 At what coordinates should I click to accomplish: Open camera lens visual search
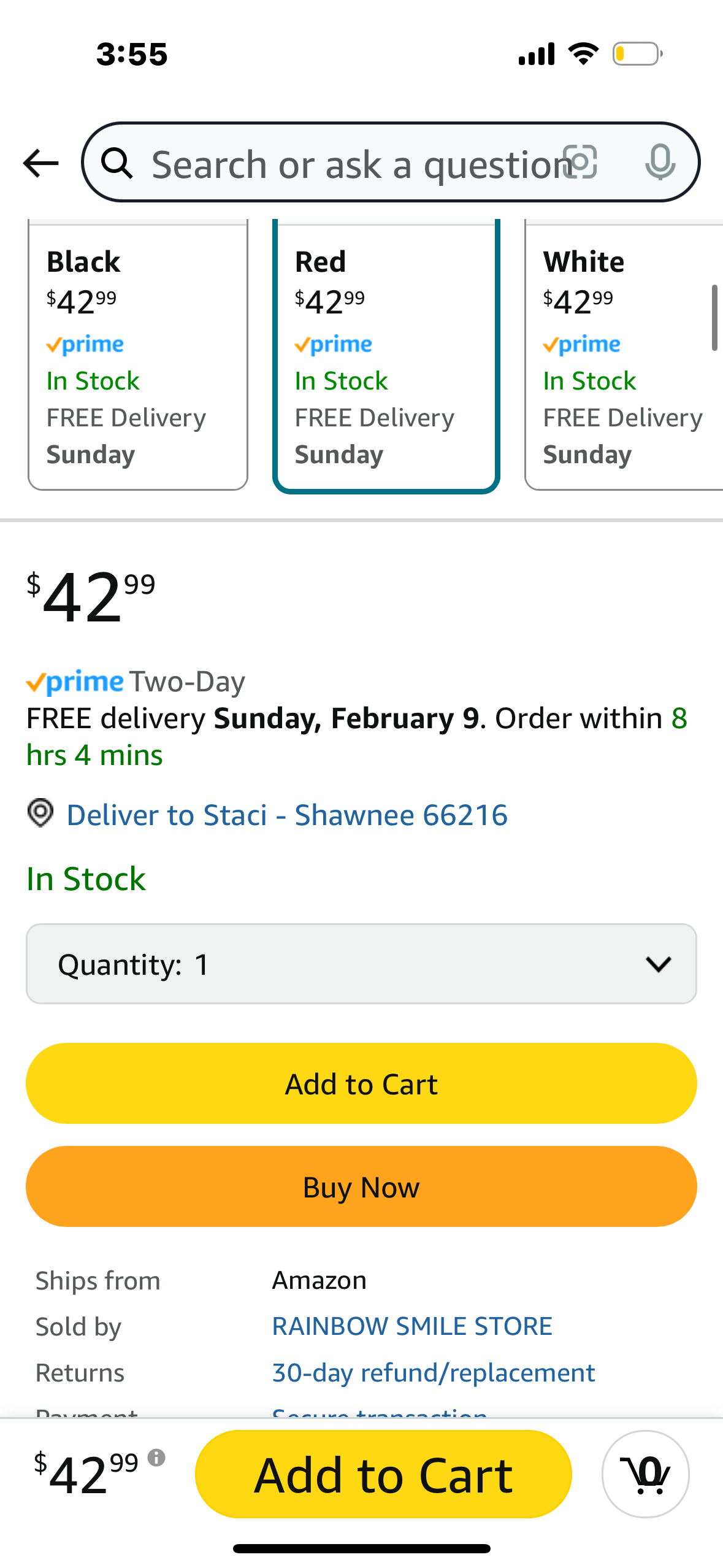click(580, 163)
